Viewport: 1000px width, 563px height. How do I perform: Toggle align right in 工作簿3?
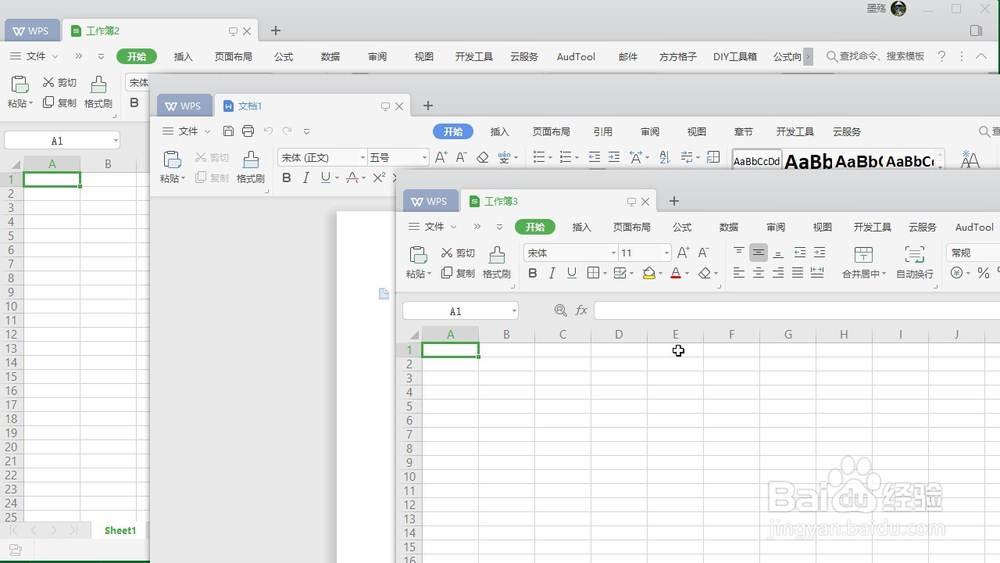778,274
